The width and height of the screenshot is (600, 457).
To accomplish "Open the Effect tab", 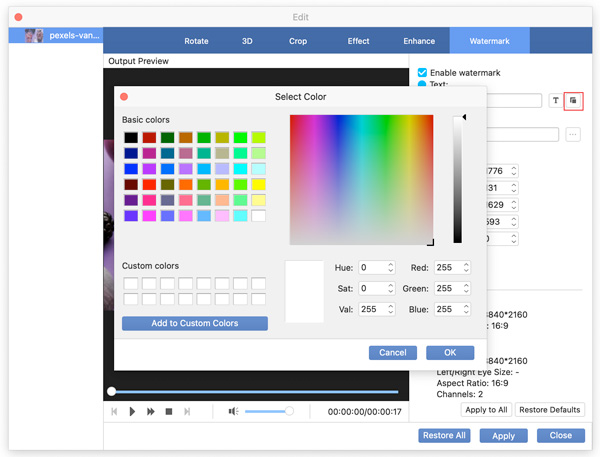I will pyautogui.click(x=358, y=41).
